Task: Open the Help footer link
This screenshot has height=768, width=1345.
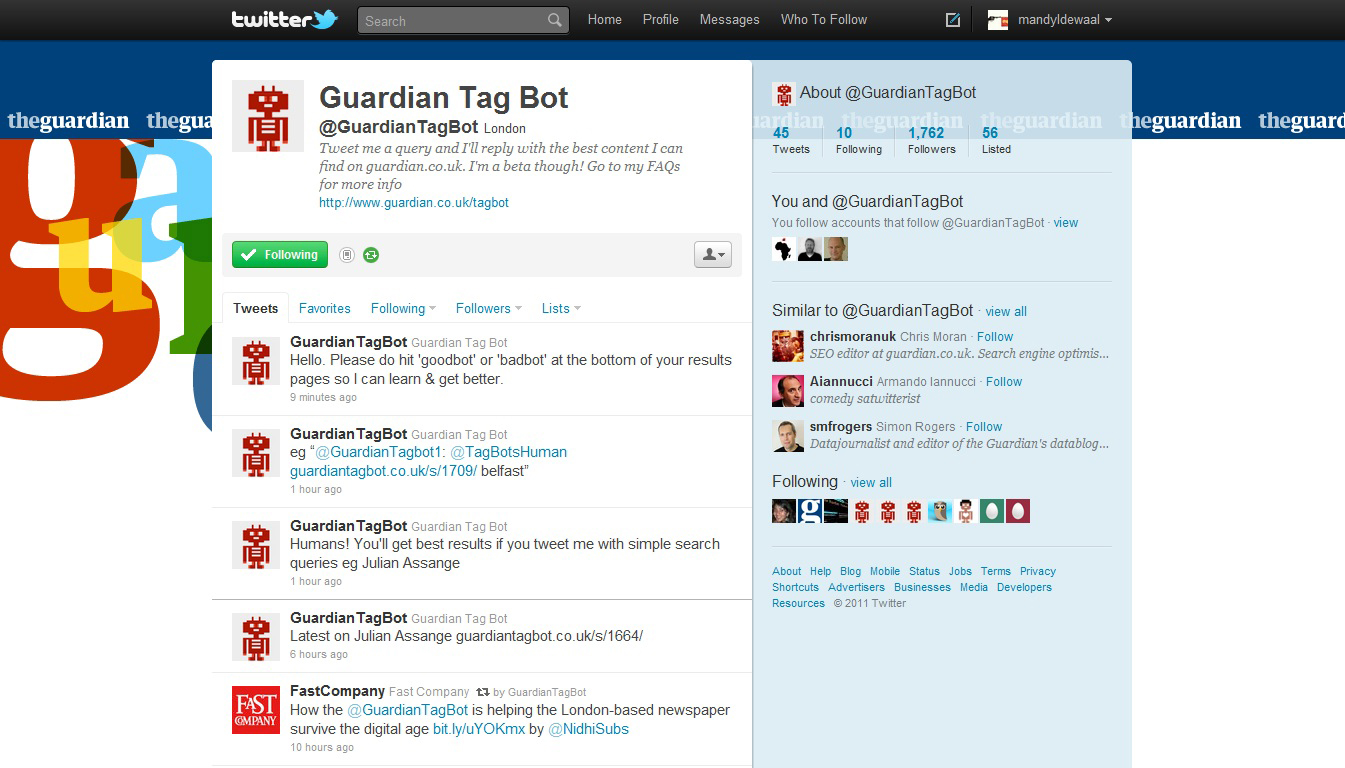Action: pos(820,571)
